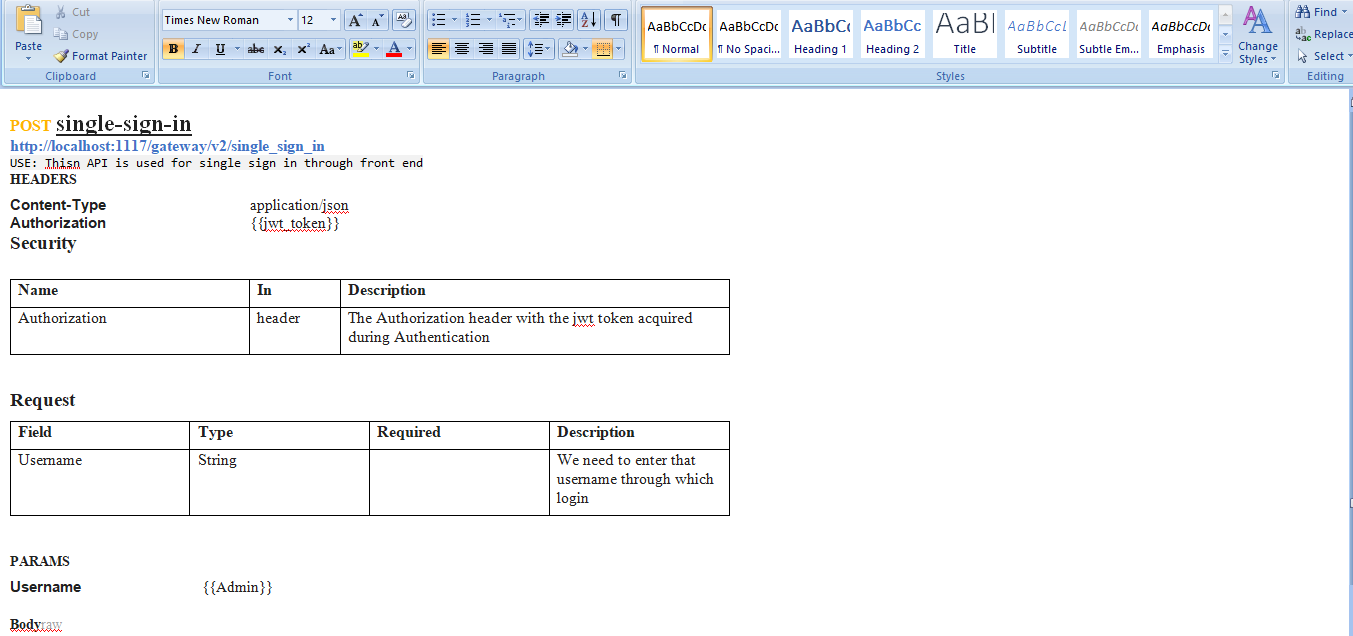Sort the selected text alphabetically
Screen dimensions: 1353x636
589,20
